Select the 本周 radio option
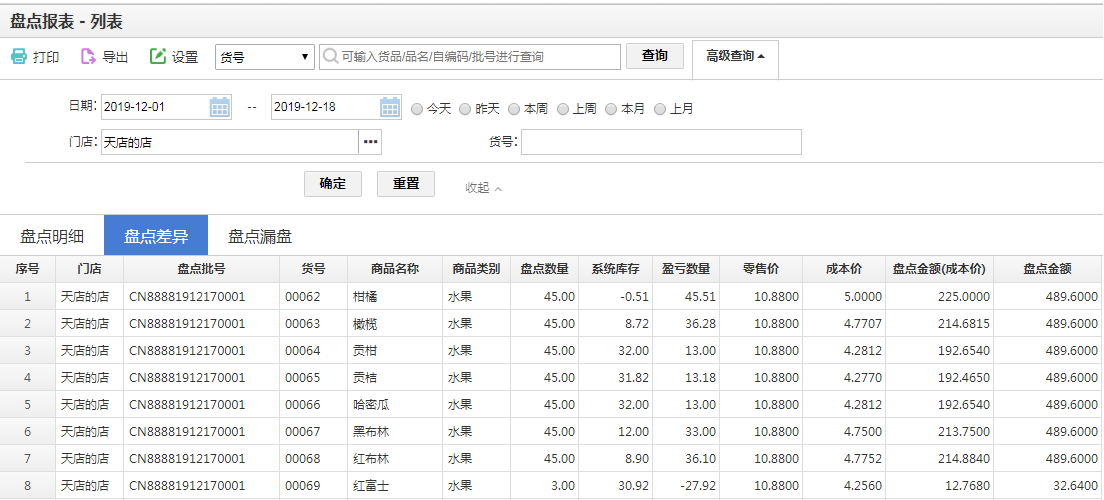The width and height of the screenshot is (1104, 500). coord(514,109)
